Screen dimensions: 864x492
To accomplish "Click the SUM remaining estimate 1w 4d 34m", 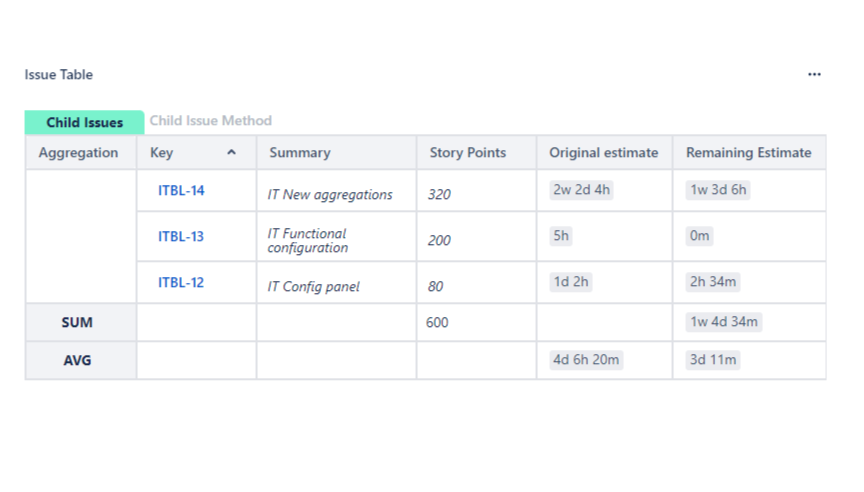I will point(723,322).
